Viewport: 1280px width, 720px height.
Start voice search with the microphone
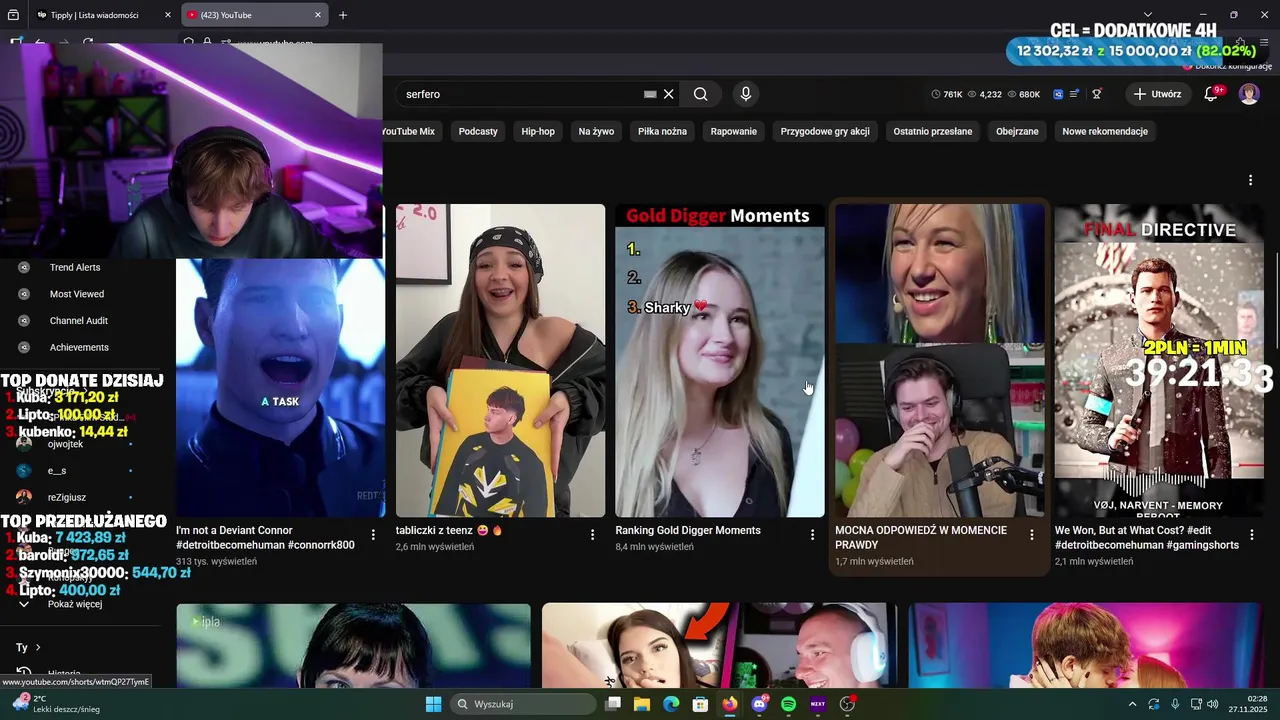(x=745, y=94)
